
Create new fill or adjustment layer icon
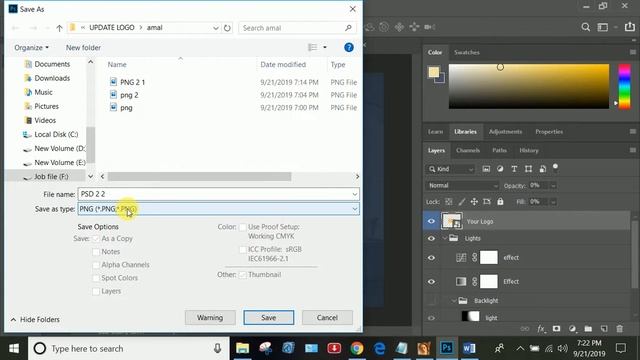click(572, 329)
